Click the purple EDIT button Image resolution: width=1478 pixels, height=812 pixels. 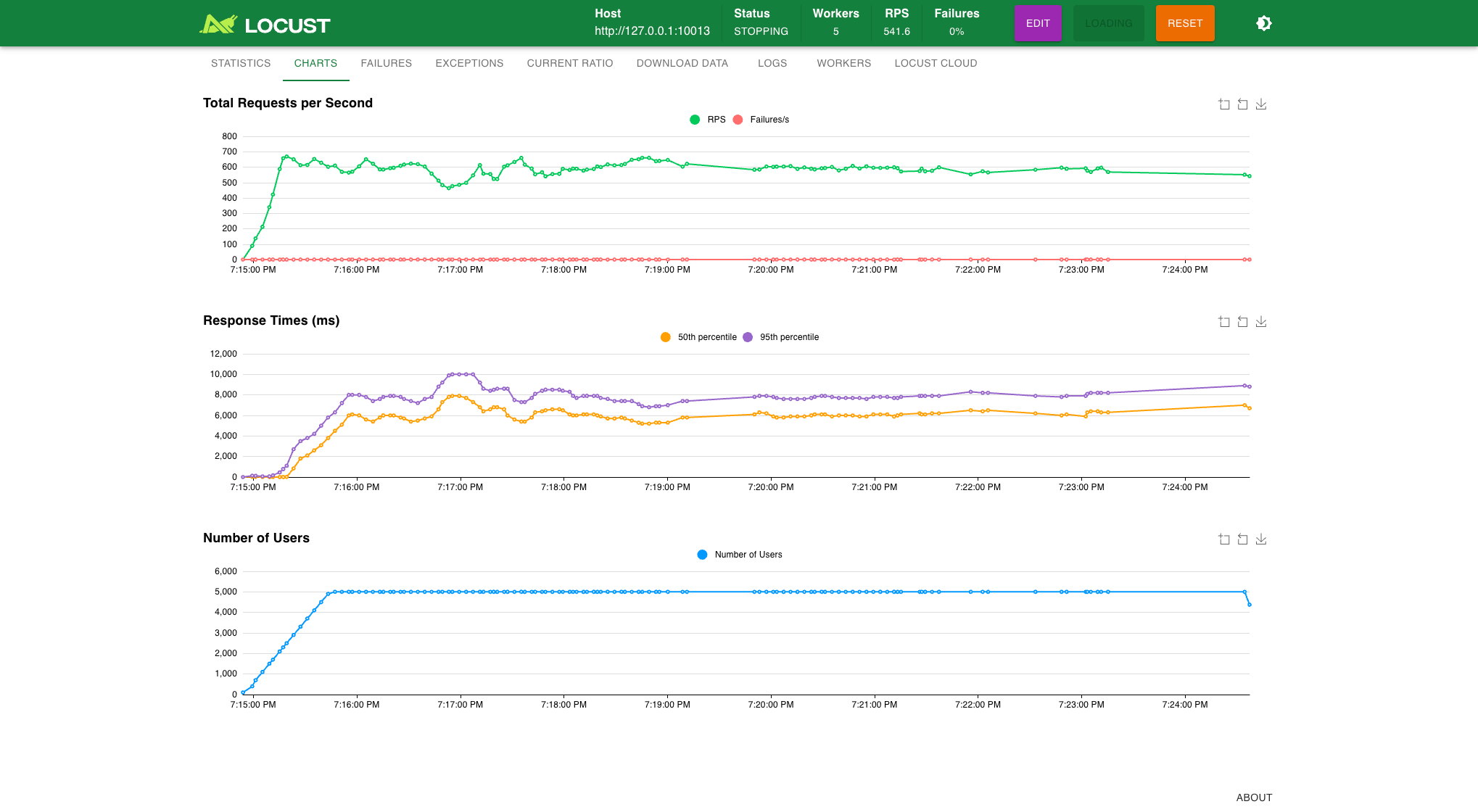pyautogui.click(x=1038, y=23)
